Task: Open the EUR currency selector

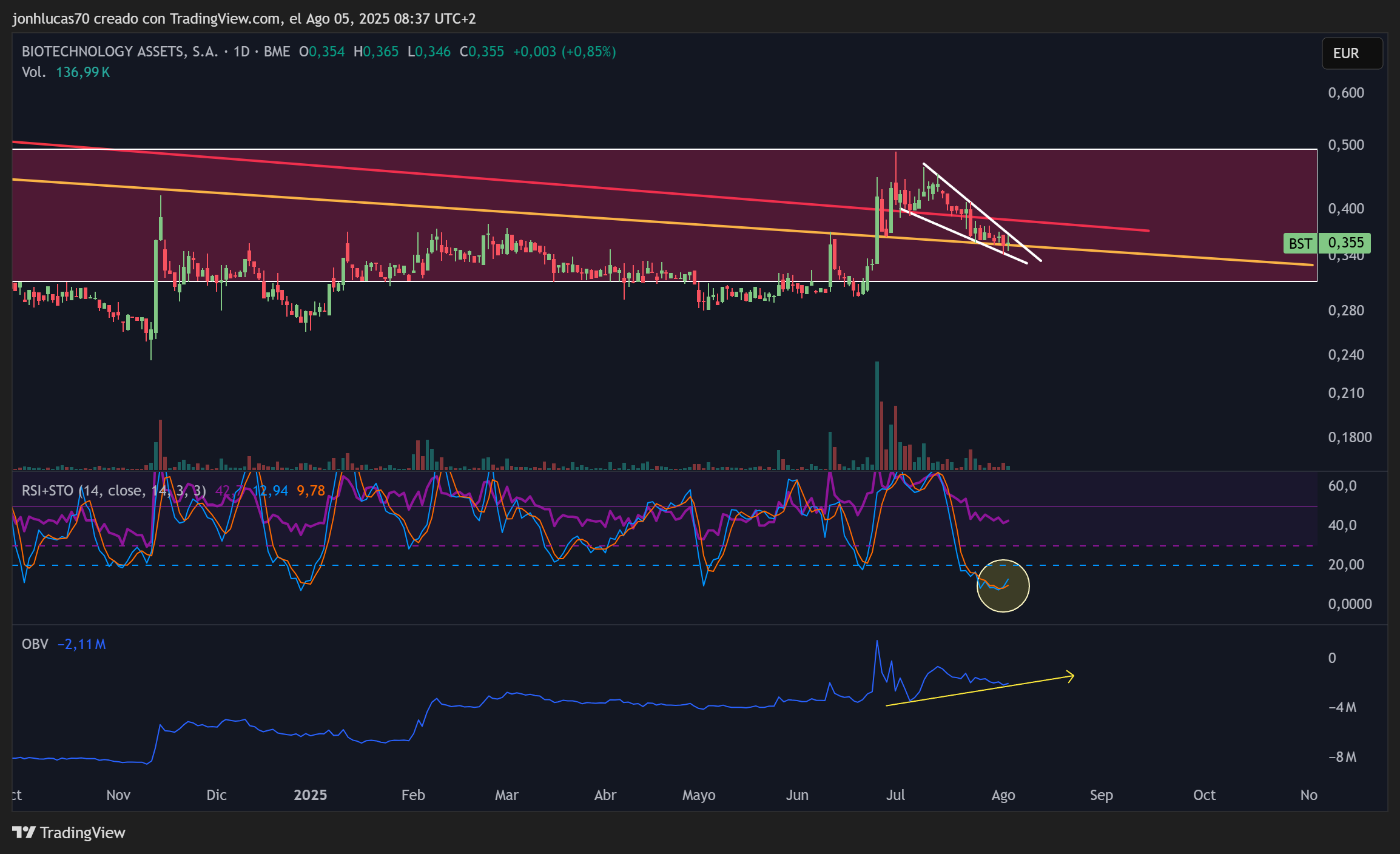Action: coord(1352,53)
